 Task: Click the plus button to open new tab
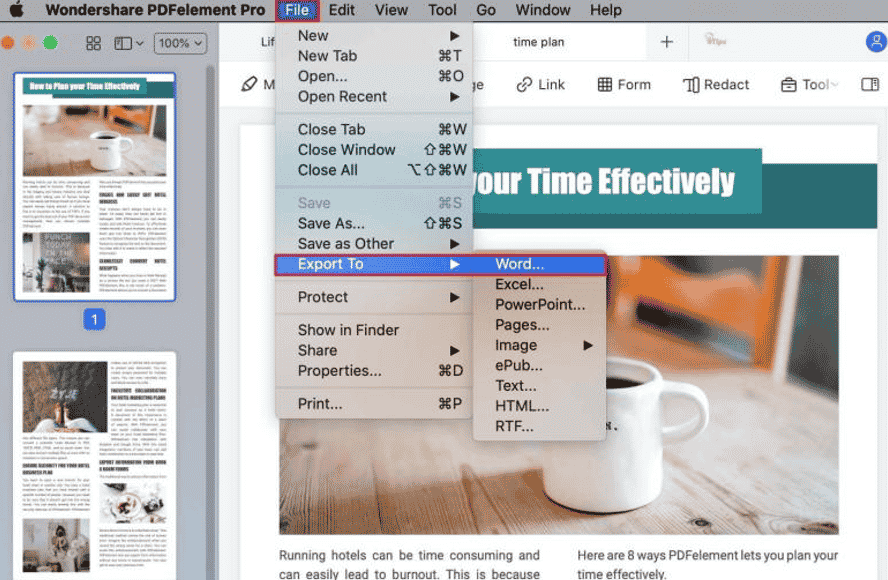tap(666, 42)
